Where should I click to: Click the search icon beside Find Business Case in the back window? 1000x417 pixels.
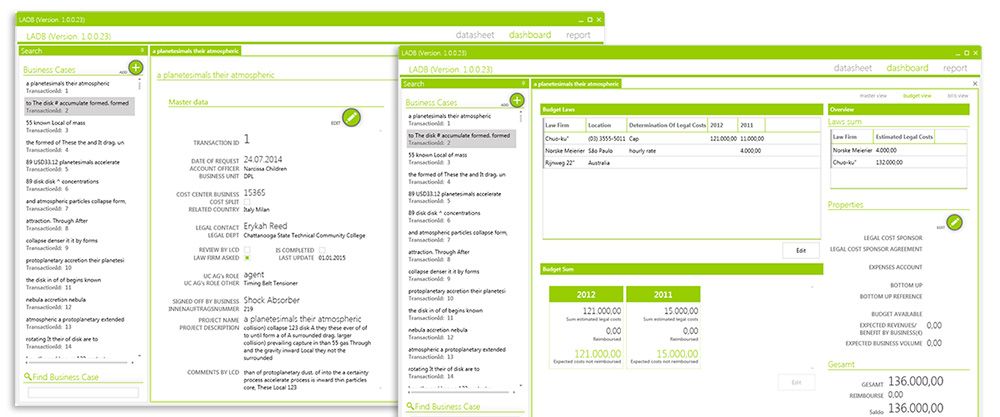tap(27, 376)
